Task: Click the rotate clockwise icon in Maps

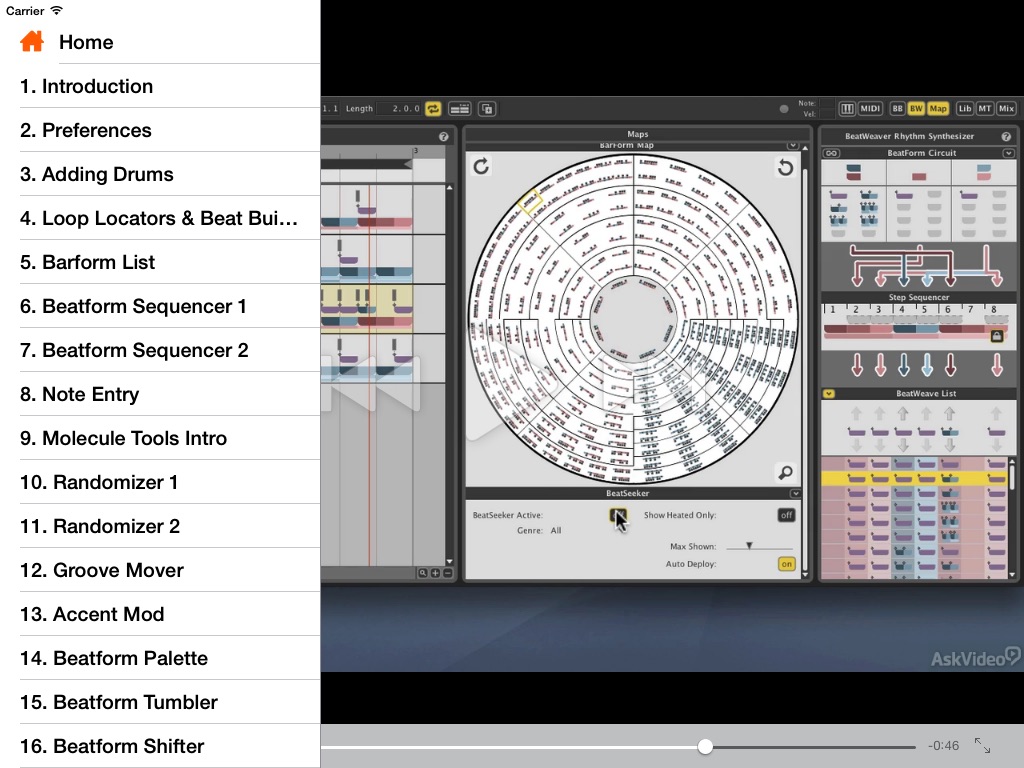Action: [481, 166]
